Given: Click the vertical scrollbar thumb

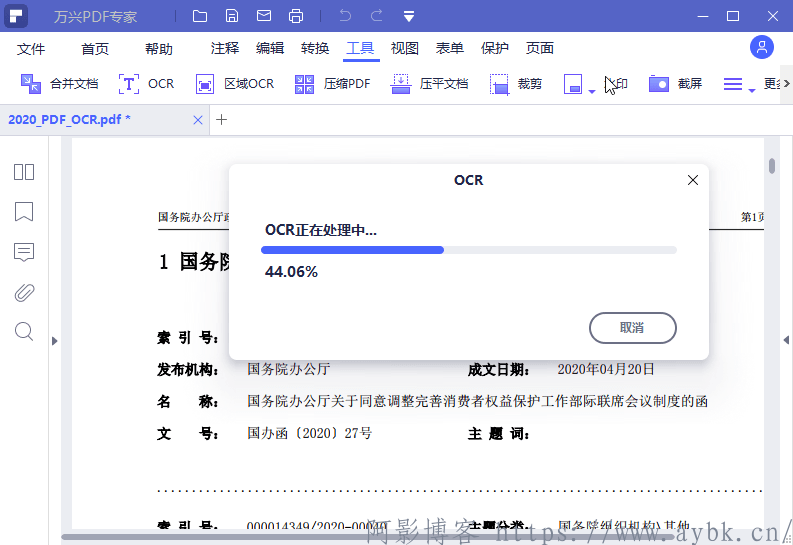Looking at the screenshot, I should 772,166.
